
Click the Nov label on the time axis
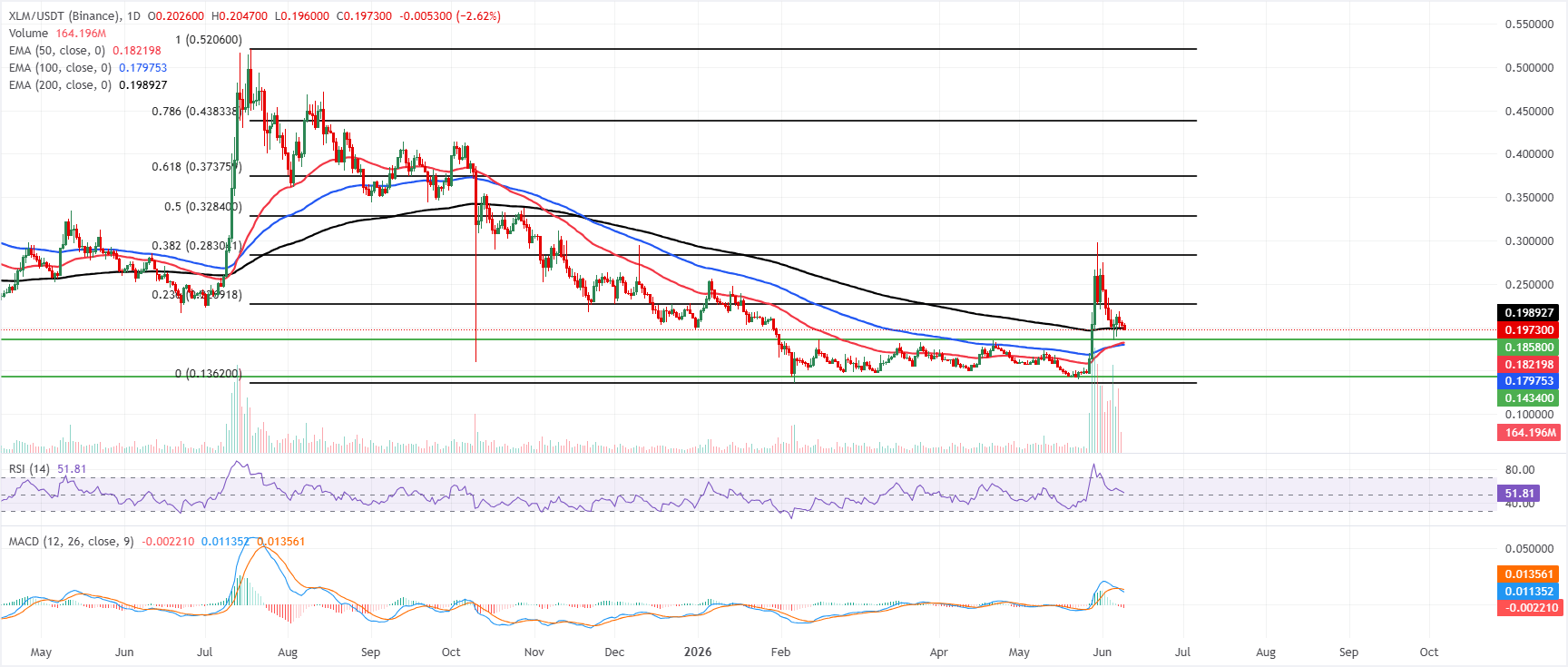(534, 652)
